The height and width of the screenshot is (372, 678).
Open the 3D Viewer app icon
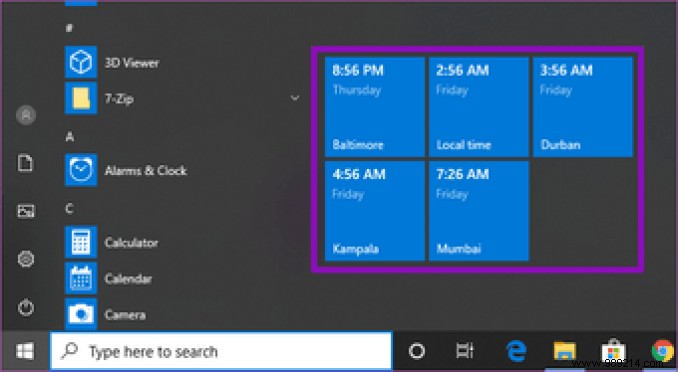pyautogui.click(x=81, y=62)
